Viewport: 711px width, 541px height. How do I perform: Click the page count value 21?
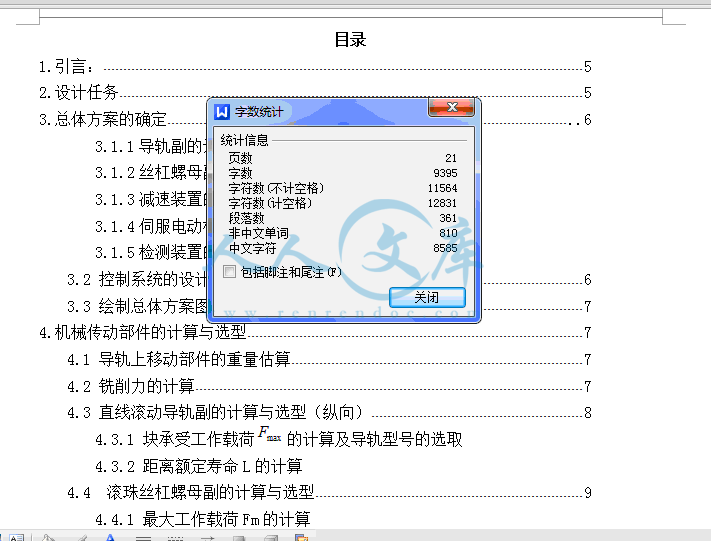(x=451, y=158)
